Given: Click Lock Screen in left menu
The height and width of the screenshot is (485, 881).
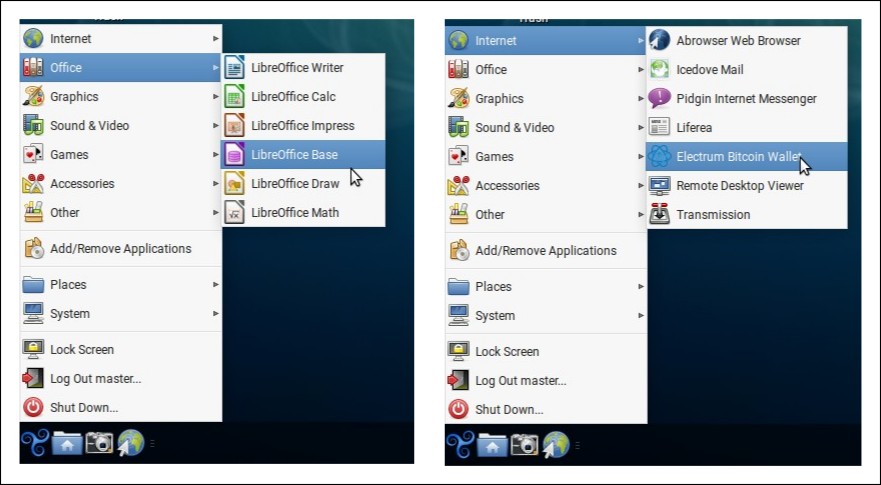Looking at the screenshot, I should (x=121, y=350).
